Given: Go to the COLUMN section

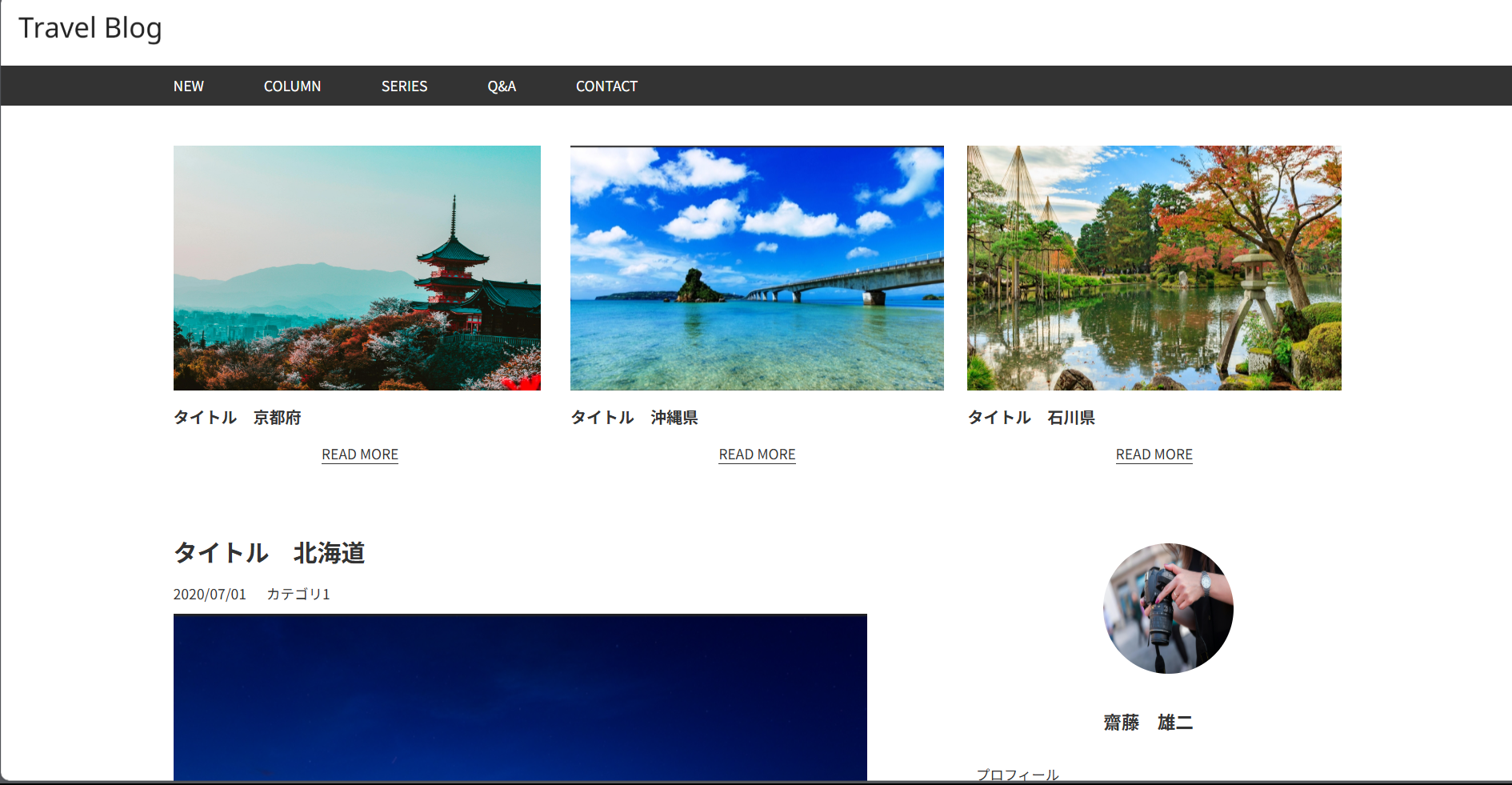Looking at the screenshot, I should click(x=292, y=86).
